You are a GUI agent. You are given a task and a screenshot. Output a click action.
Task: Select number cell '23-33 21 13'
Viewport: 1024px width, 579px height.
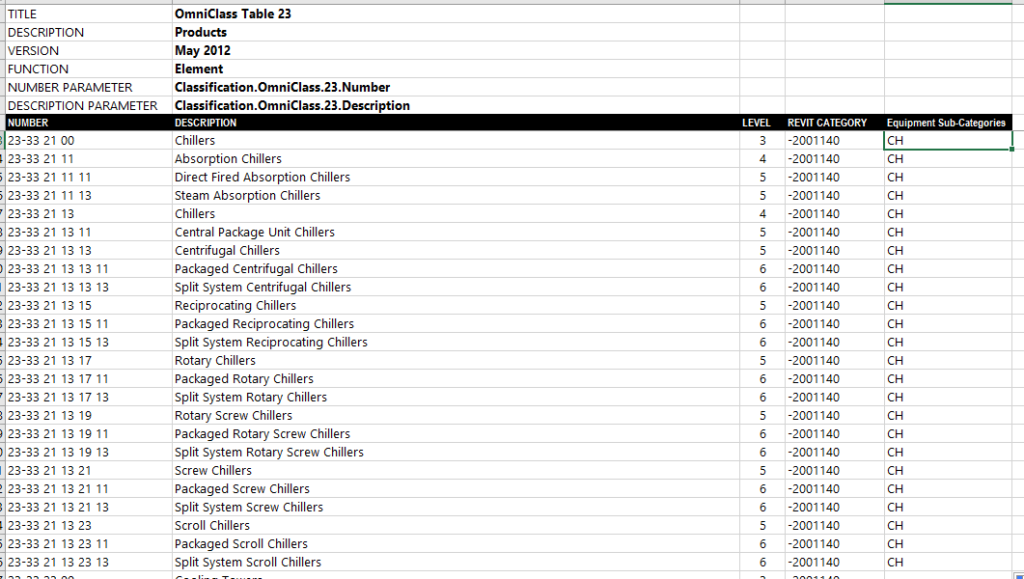pos(89,213)
